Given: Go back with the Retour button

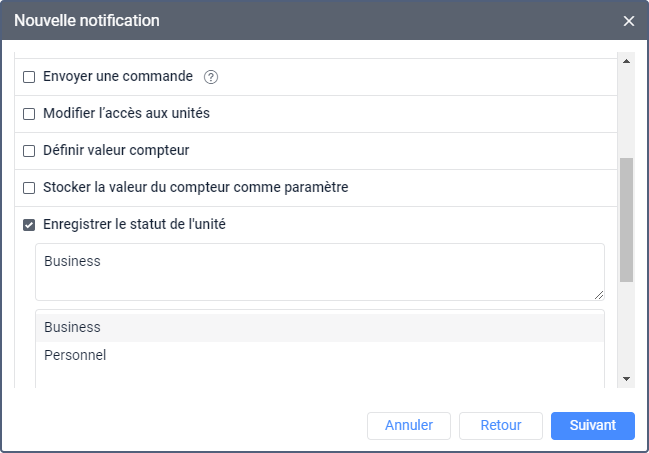Looking at the screenshot, I should coord(501,425).
